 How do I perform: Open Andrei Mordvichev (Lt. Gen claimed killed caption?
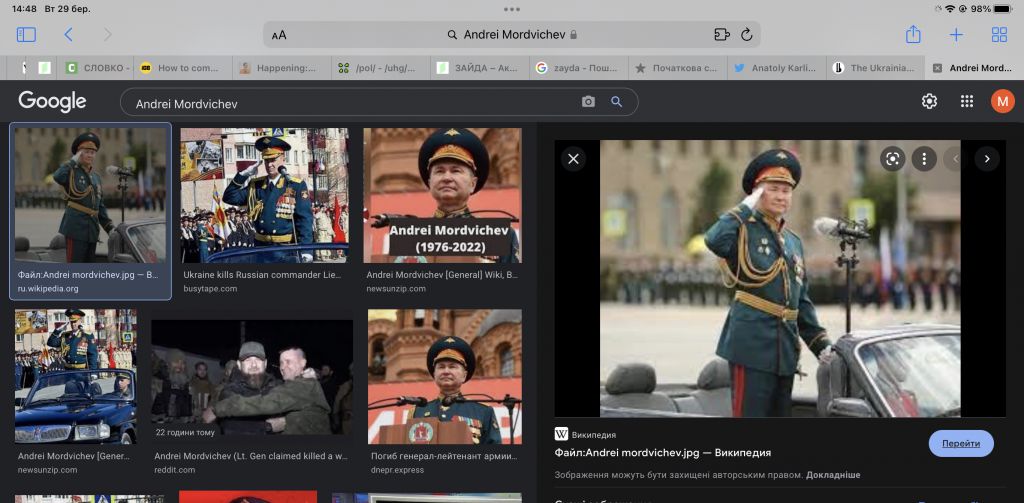252,457
